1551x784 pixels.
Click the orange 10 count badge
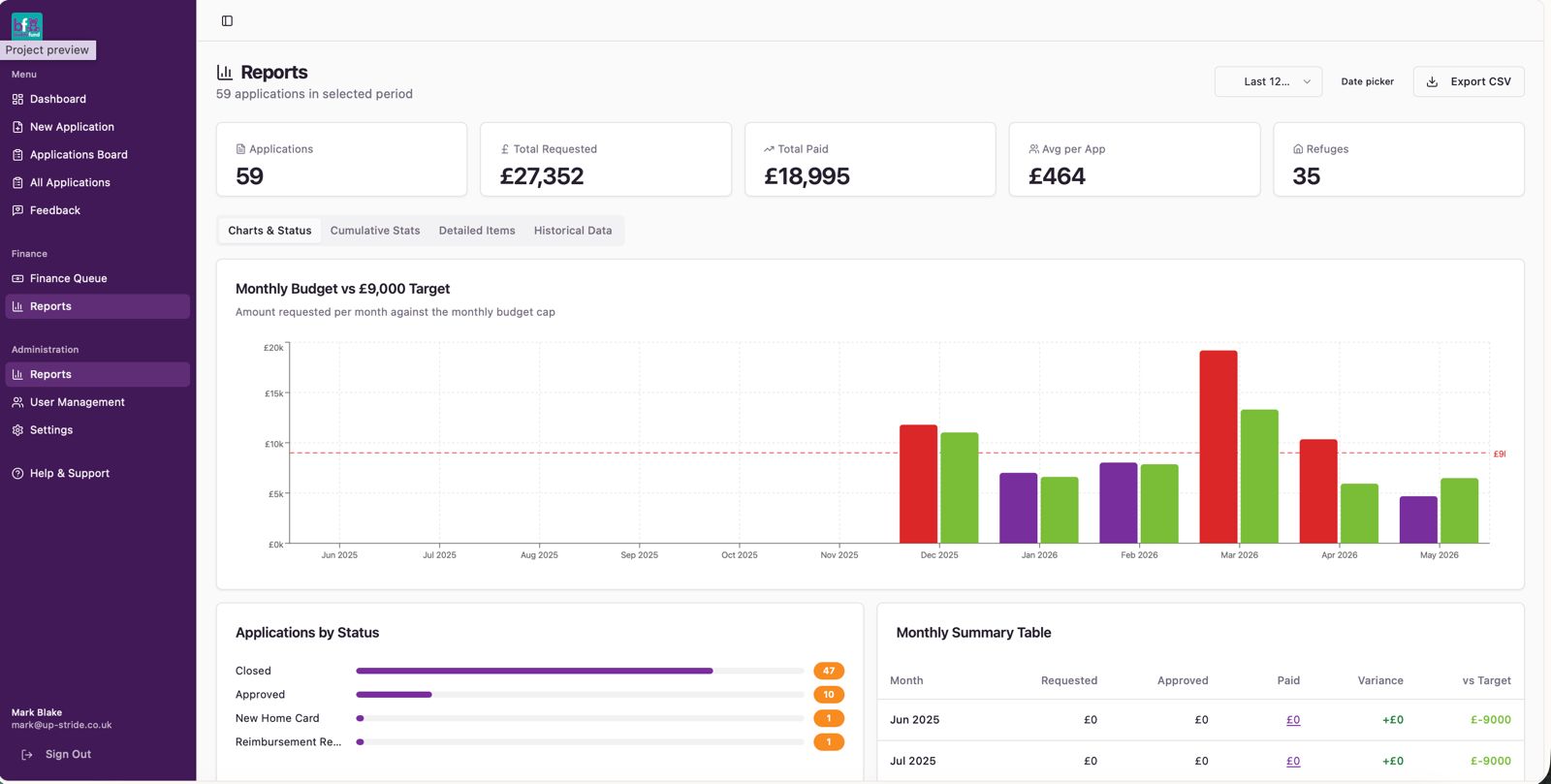(829, 695)
